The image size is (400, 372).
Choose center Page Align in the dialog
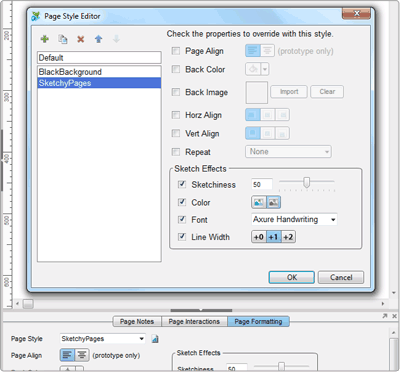[267, 51]
